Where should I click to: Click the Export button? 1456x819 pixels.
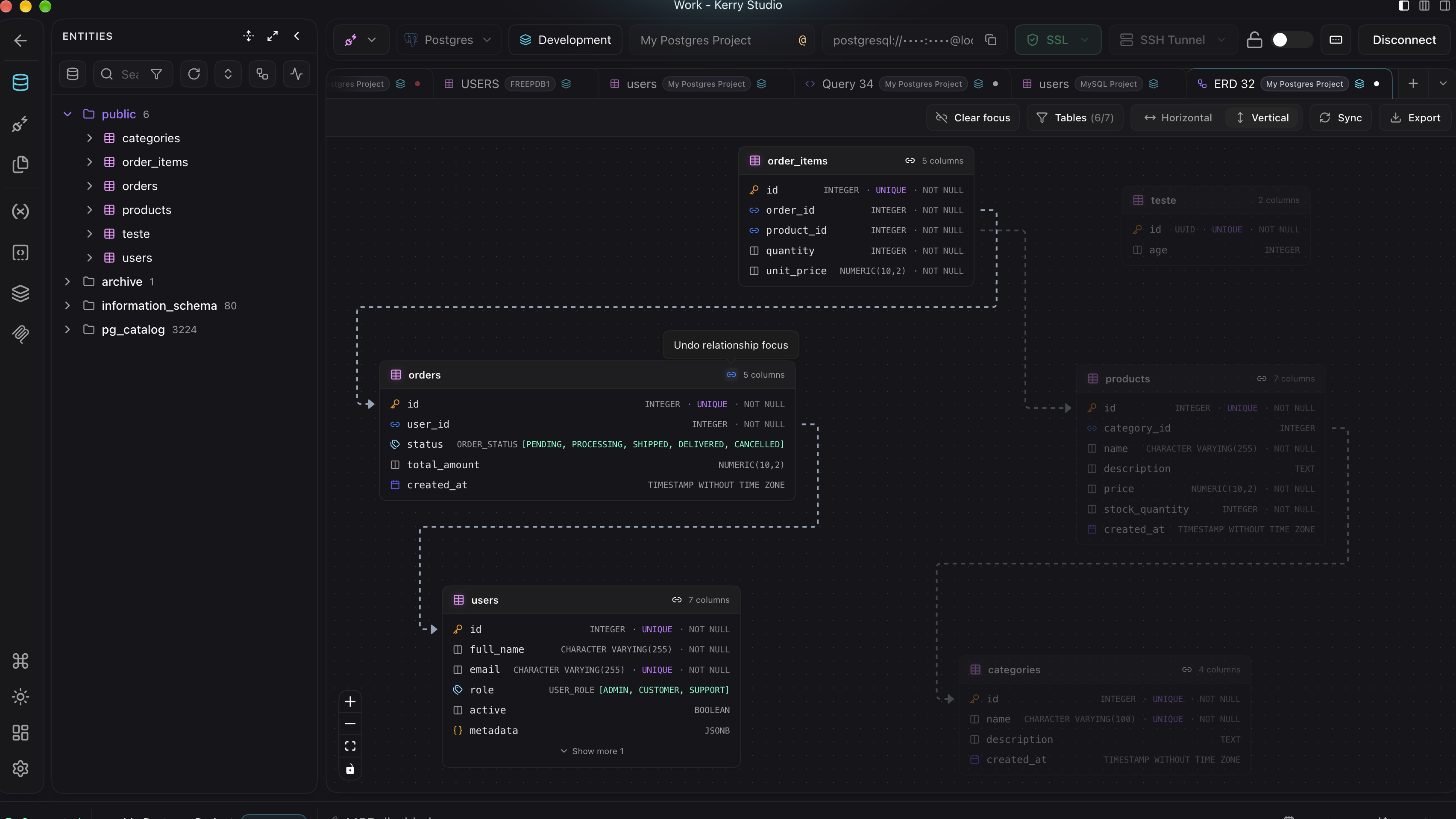coord(1415,117)
